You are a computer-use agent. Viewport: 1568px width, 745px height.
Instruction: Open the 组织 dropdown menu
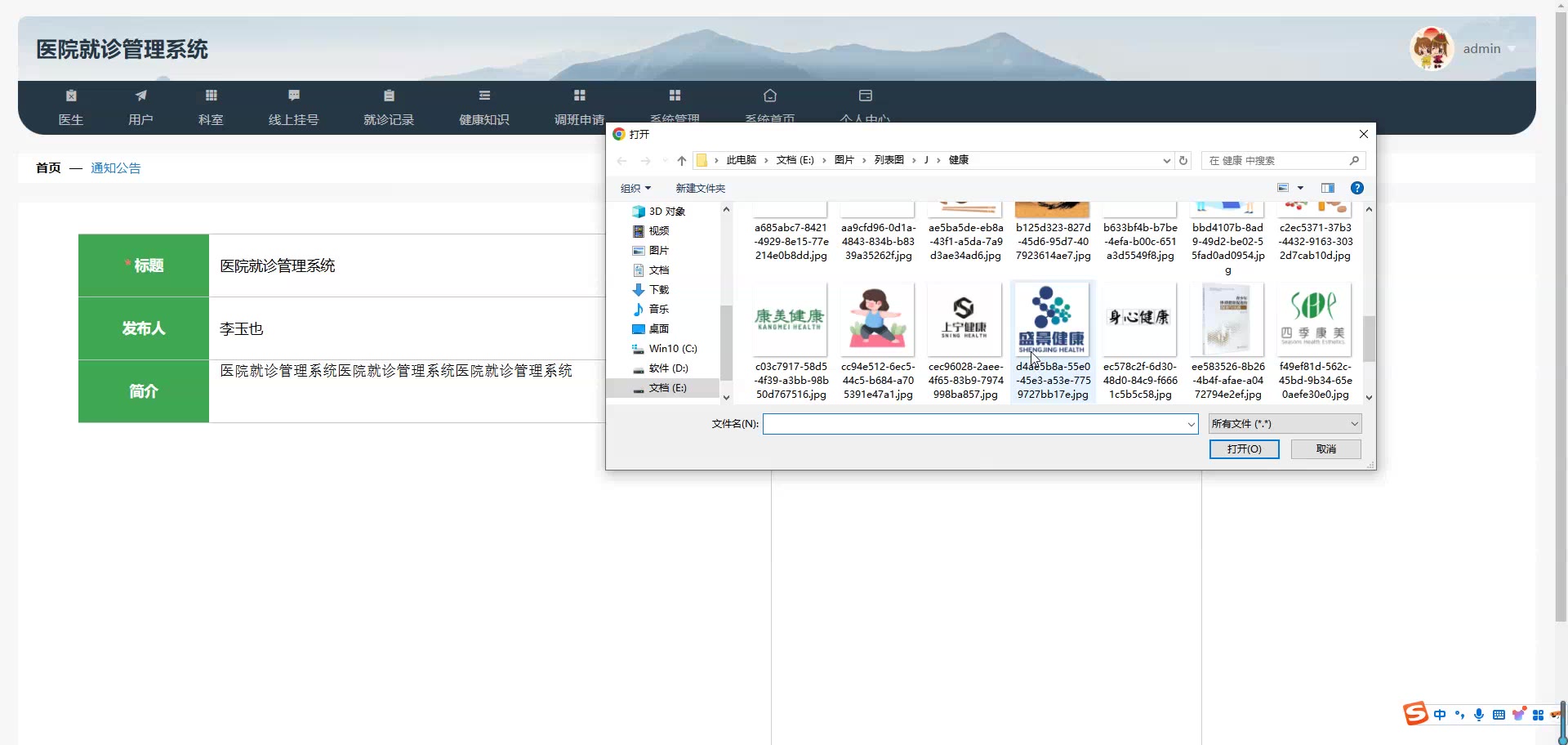tap(635, 189)
